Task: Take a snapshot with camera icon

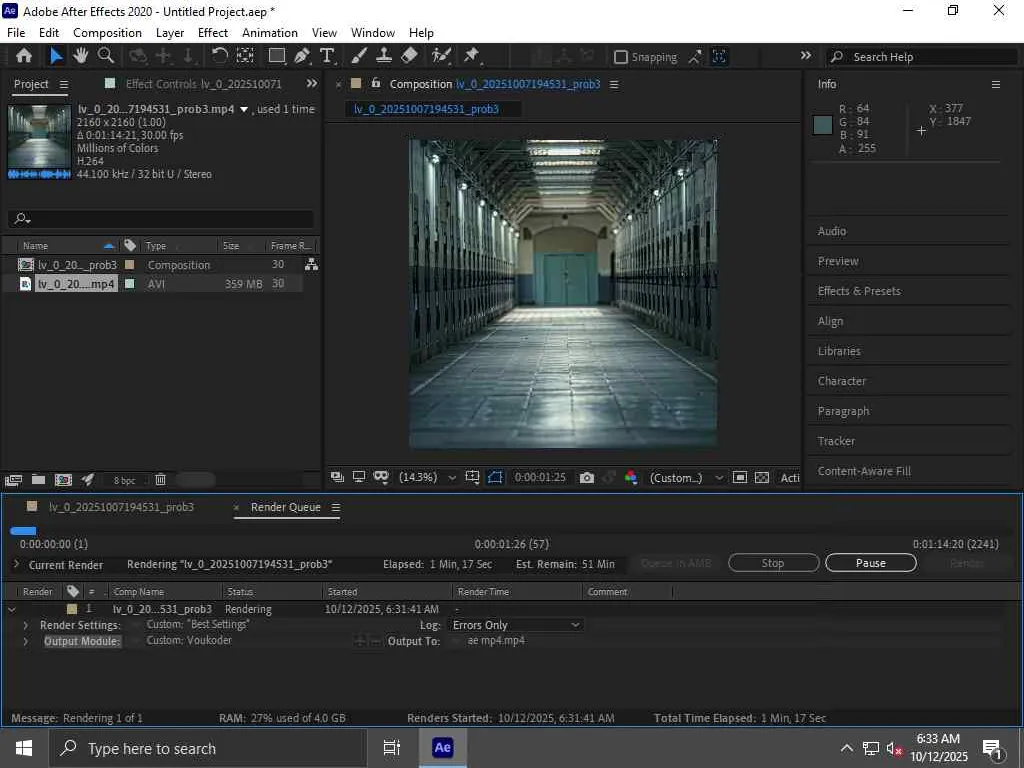Action: pos(587,478)
